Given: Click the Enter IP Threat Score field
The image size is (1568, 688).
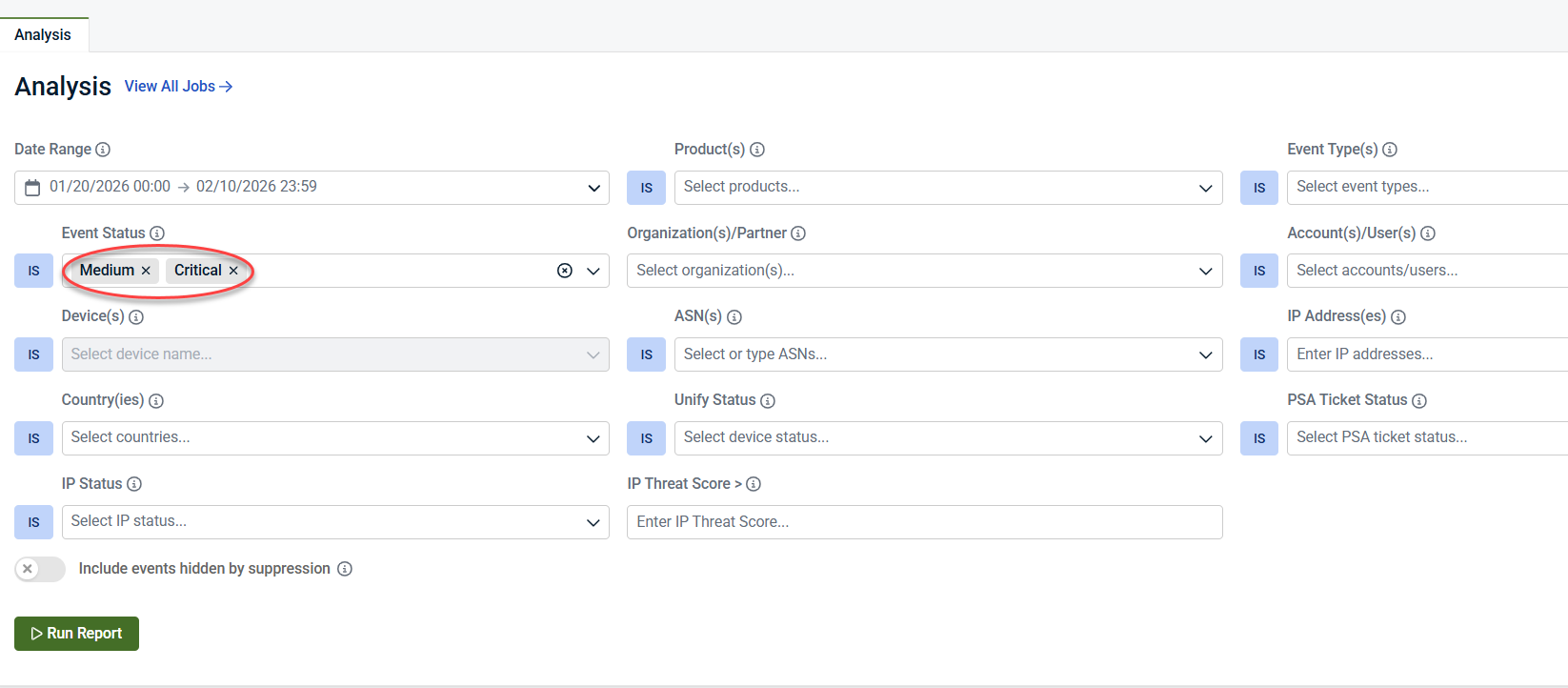Looking at the screenshot, I should pos(924,522).
